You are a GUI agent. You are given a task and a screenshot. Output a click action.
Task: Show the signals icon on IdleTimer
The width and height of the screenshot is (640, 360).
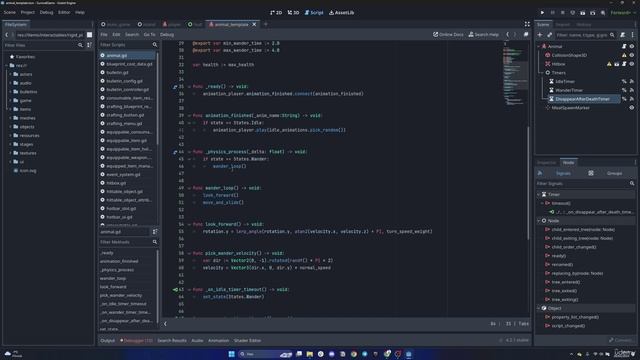pos(632,82)
